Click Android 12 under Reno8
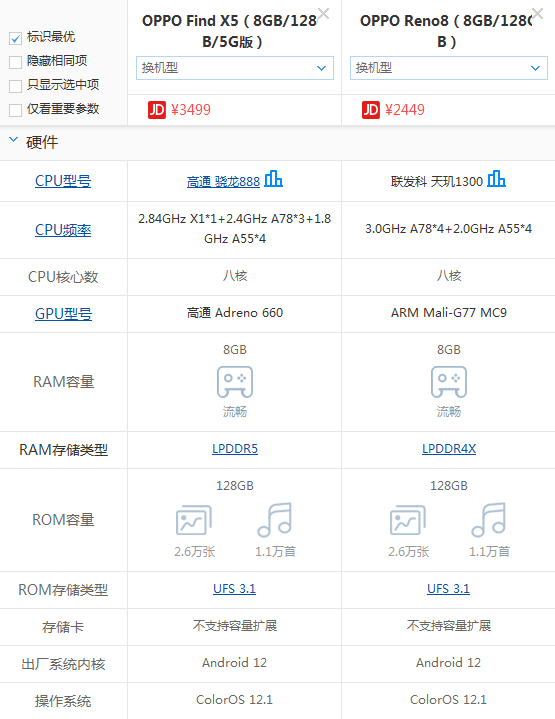555x719 pixels. click(448, 663)
